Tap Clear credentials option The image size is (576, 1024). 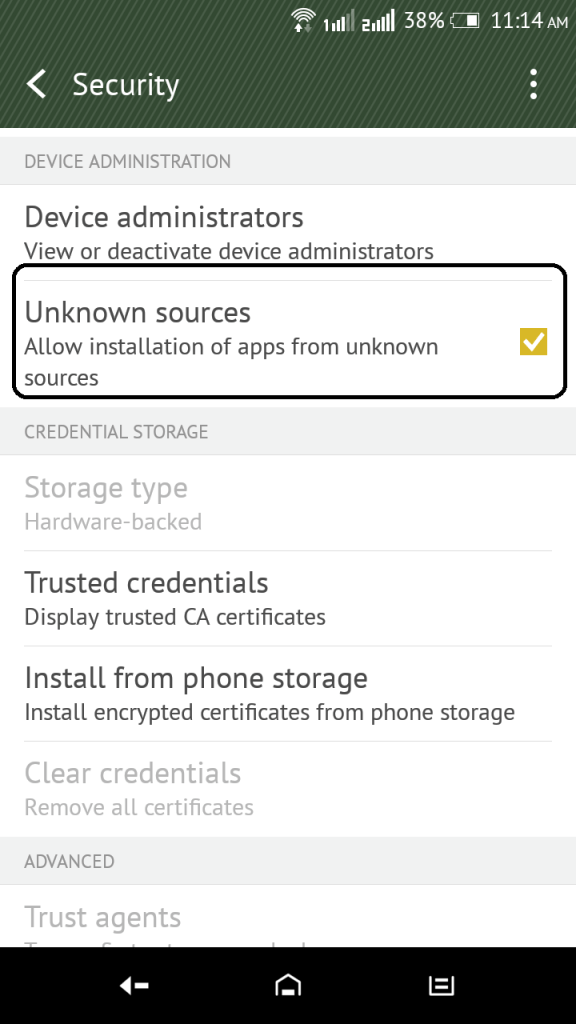288,790
